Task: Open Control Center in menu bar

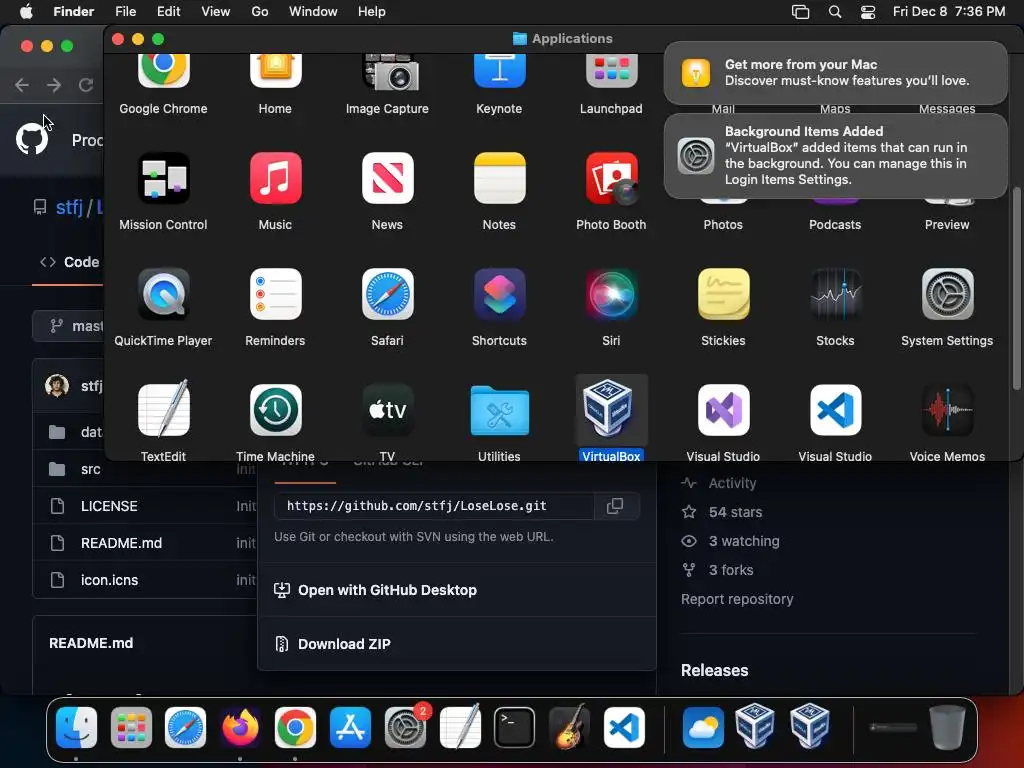Action: [x=868, y=12]
